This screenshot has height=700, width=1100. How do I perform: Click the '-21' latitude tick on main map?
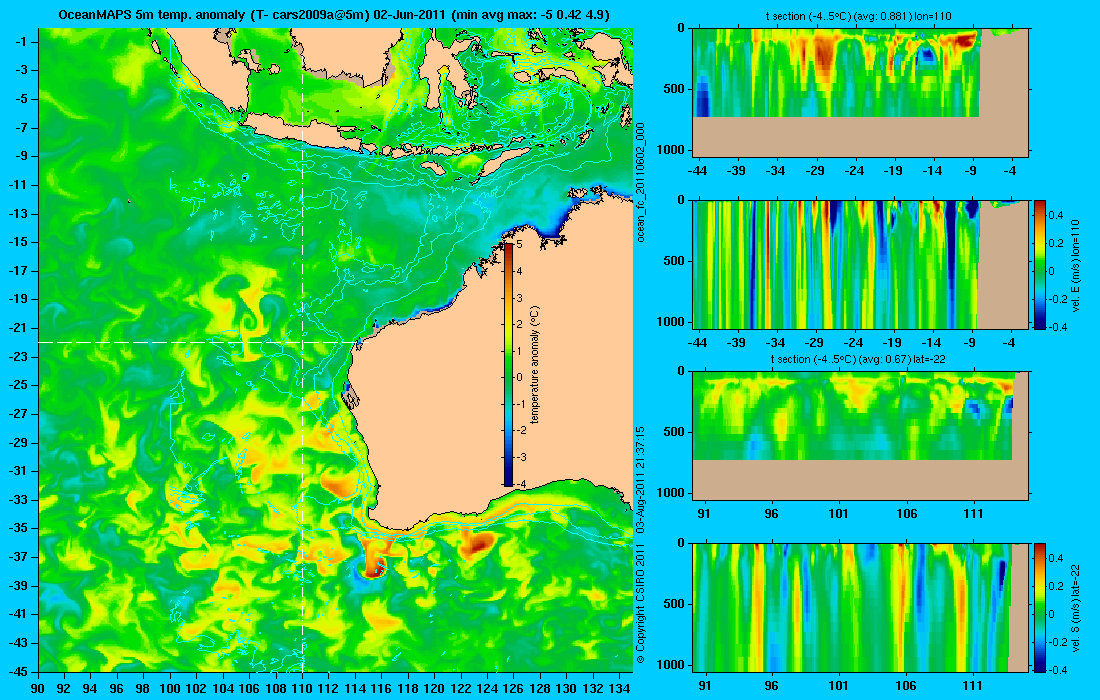point(20,328)
